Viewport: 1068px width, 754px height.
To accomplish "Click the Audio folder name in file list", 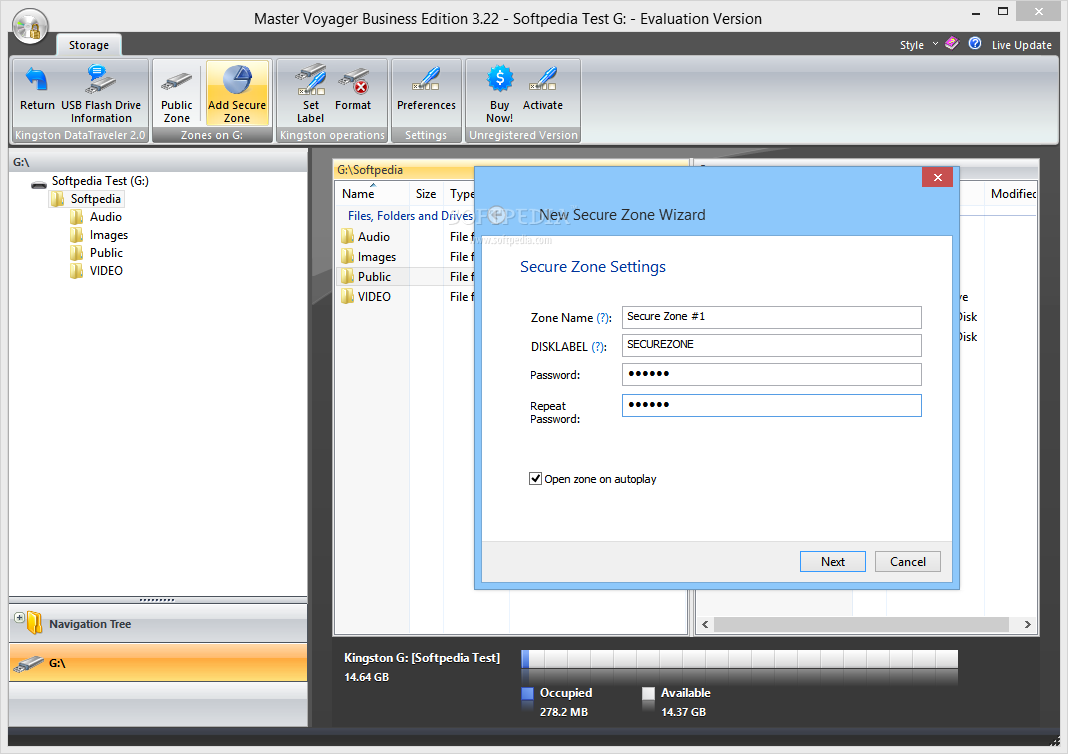I will (374, 236).
